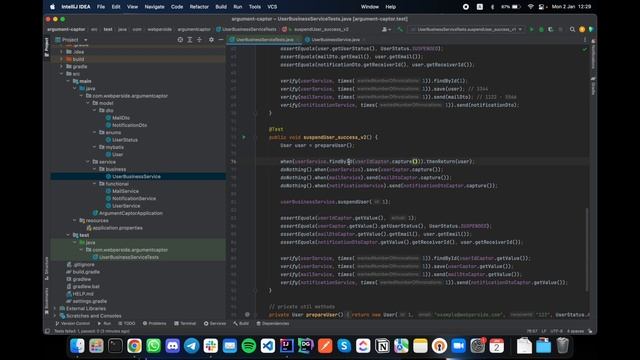Viewport: 640px width, 360px height.
Task: Open Project panel gear options
Action: tap(211, 40)
